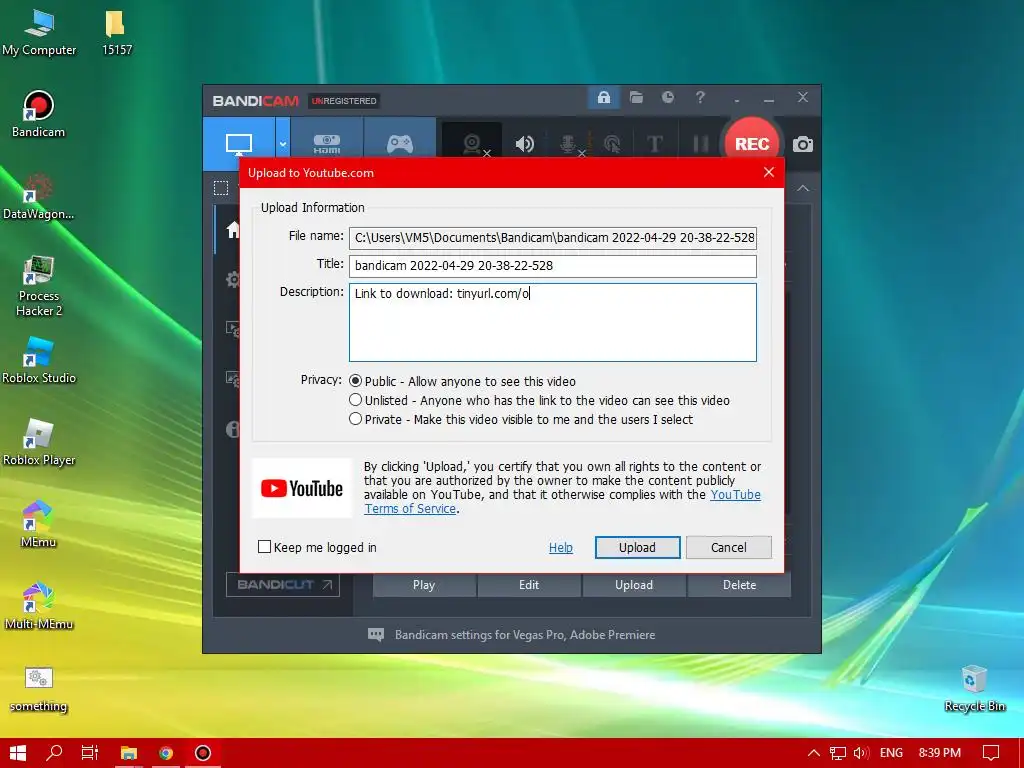Select Bandicam screen recording mode icon

click(x=239, y=144)
